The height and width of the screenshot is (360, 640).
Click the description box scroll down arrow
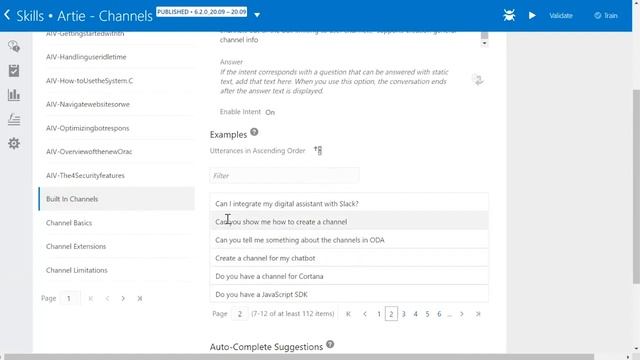484,43
